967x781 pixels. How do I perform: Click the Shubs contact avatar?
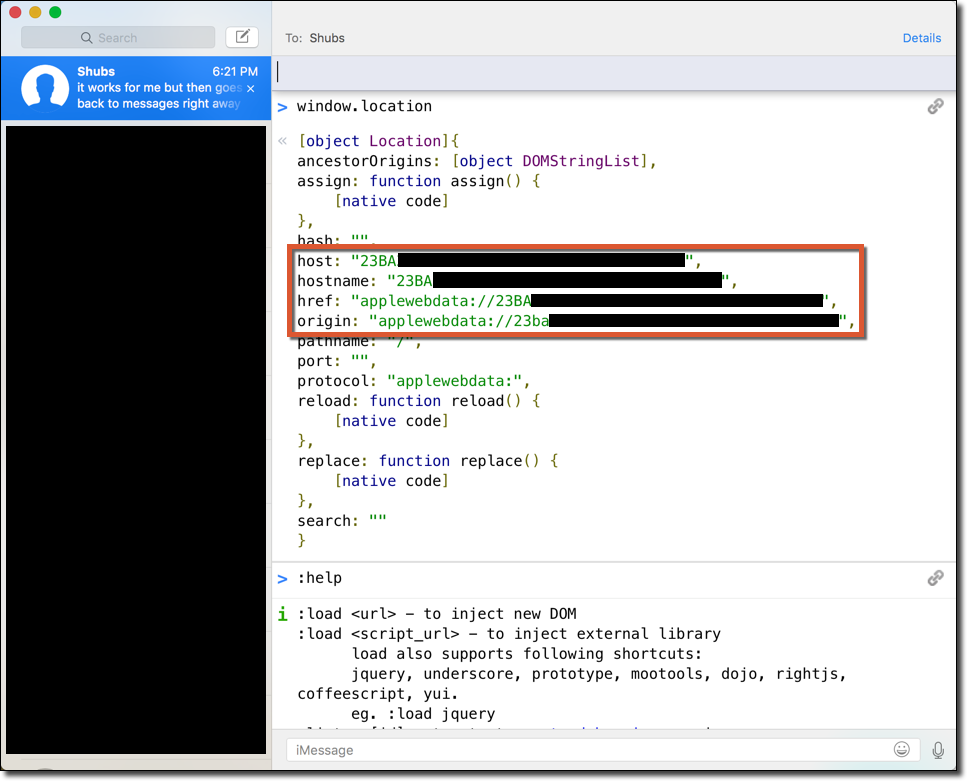coord(44,88)
